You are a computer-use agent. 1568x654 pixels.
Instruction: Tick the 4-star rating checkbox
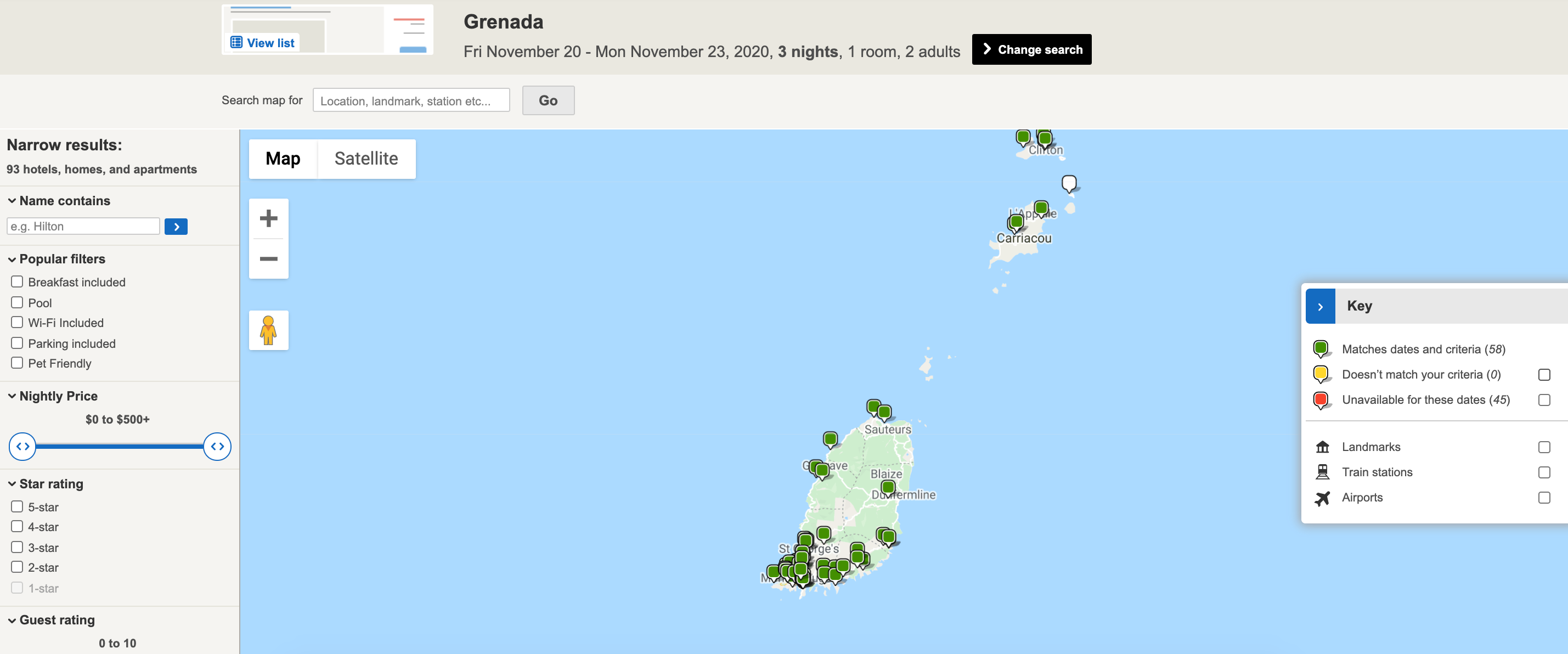point(17,527)
